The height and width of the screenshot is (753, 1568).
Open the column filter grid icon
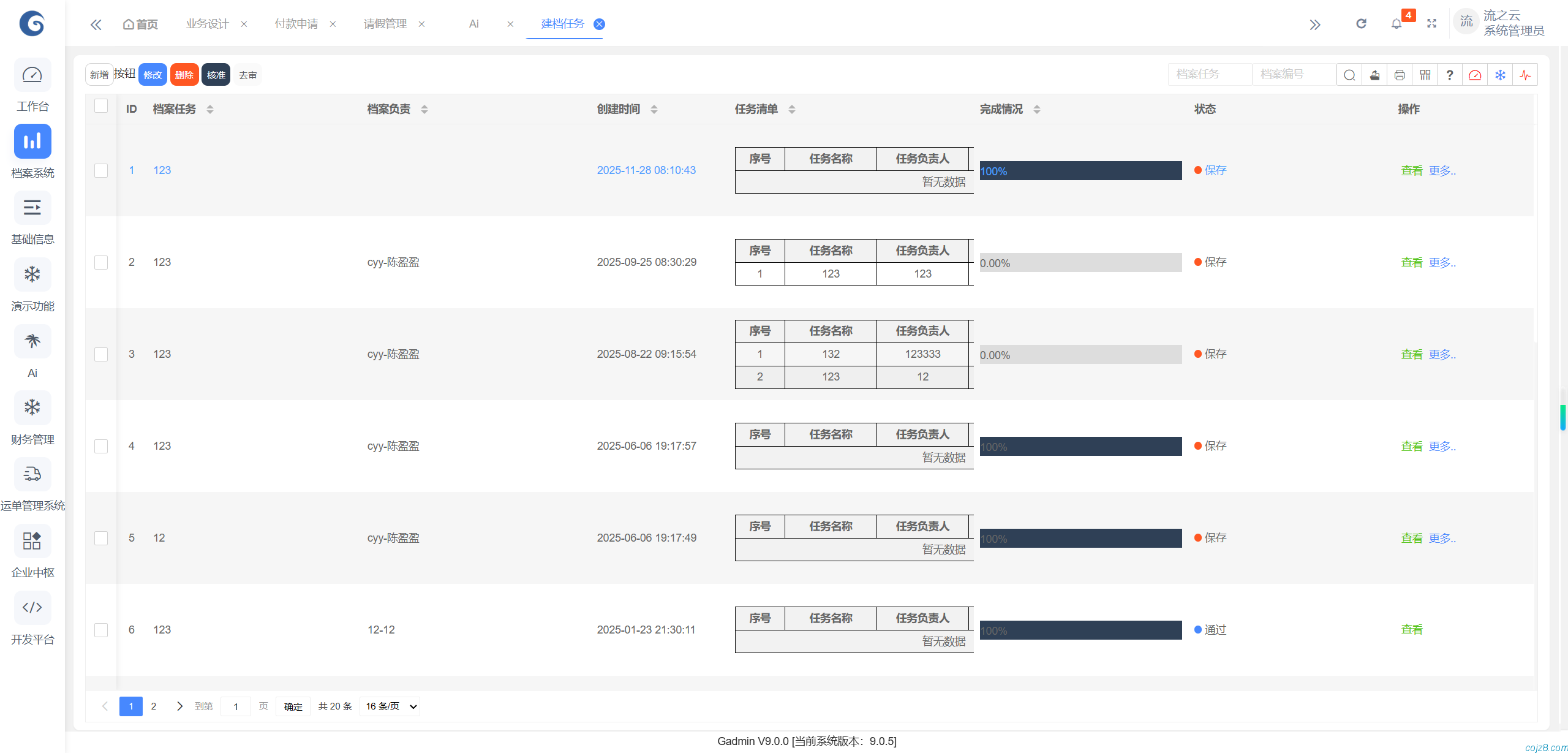(1425, 75)
